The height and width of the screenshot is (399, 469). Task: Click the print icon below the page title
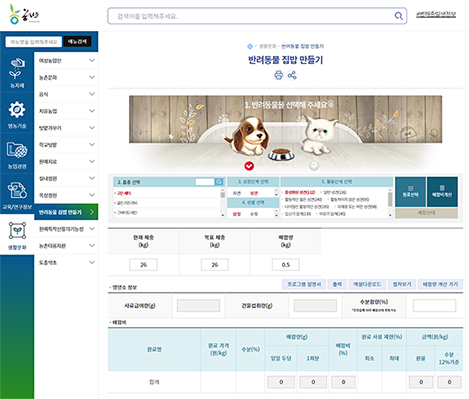(x=279, y=75)
